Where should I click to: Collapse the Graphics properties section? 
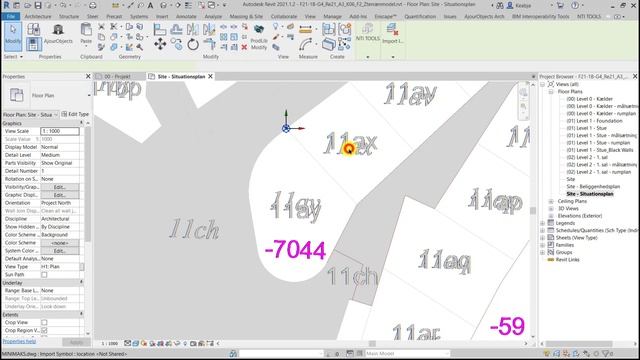pos(81,123)
